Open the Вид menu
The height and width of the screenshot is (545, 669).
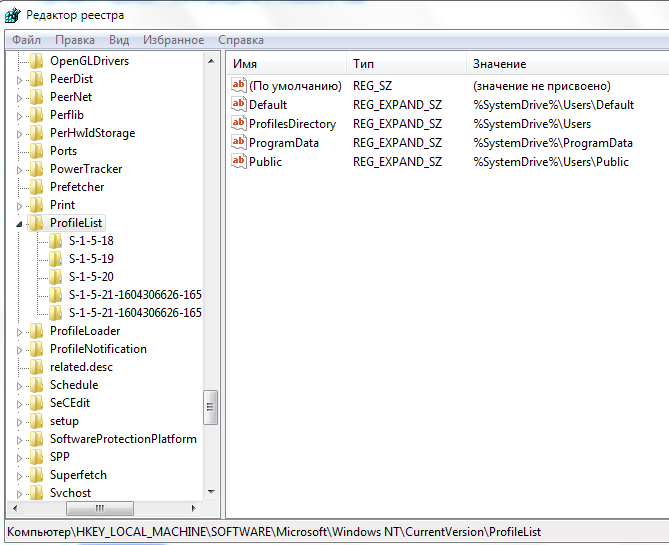click(119, 40)
